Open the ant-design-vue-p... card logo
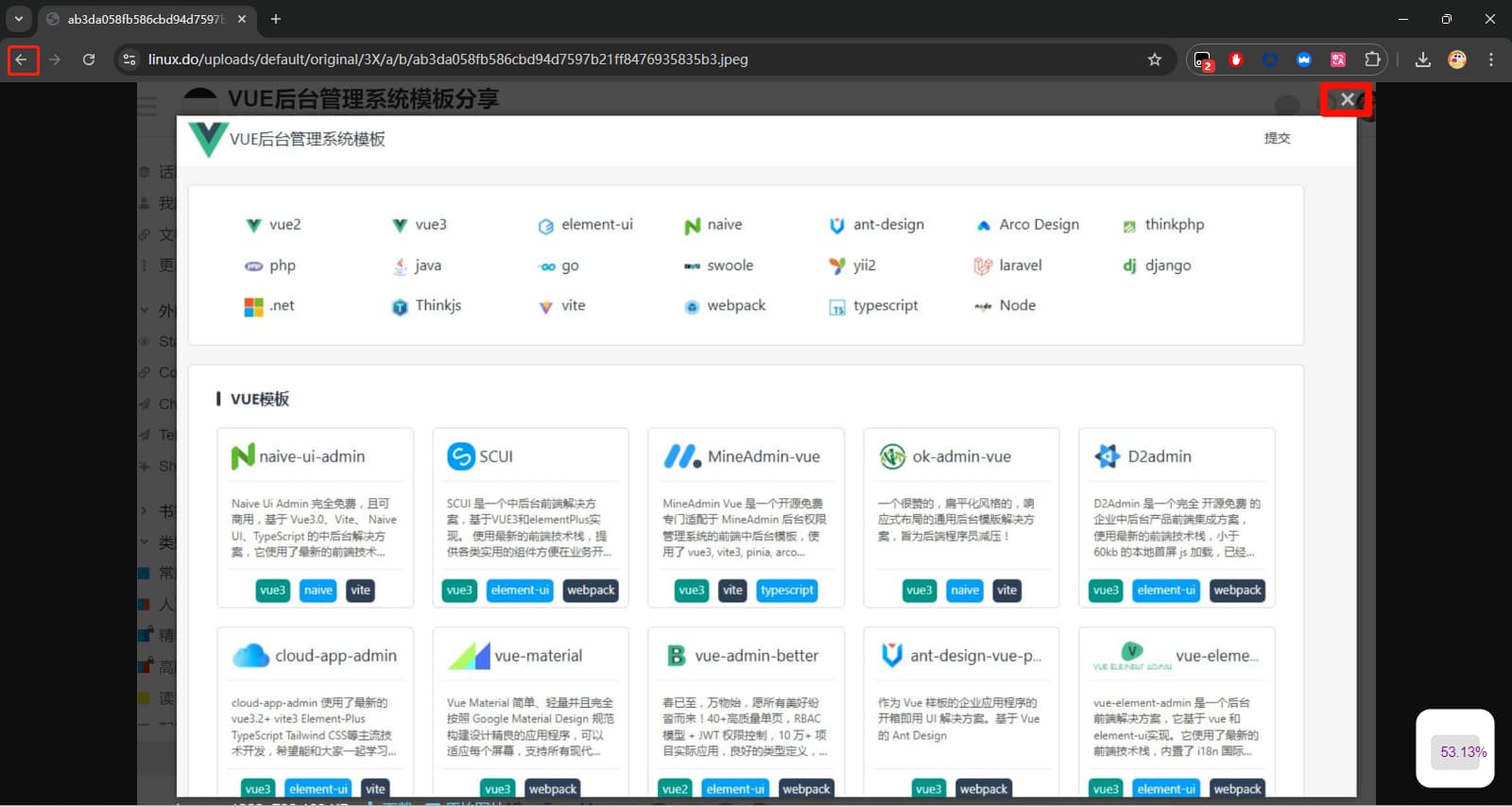This screenshot has width=1512, height=807. pos(891,656)
